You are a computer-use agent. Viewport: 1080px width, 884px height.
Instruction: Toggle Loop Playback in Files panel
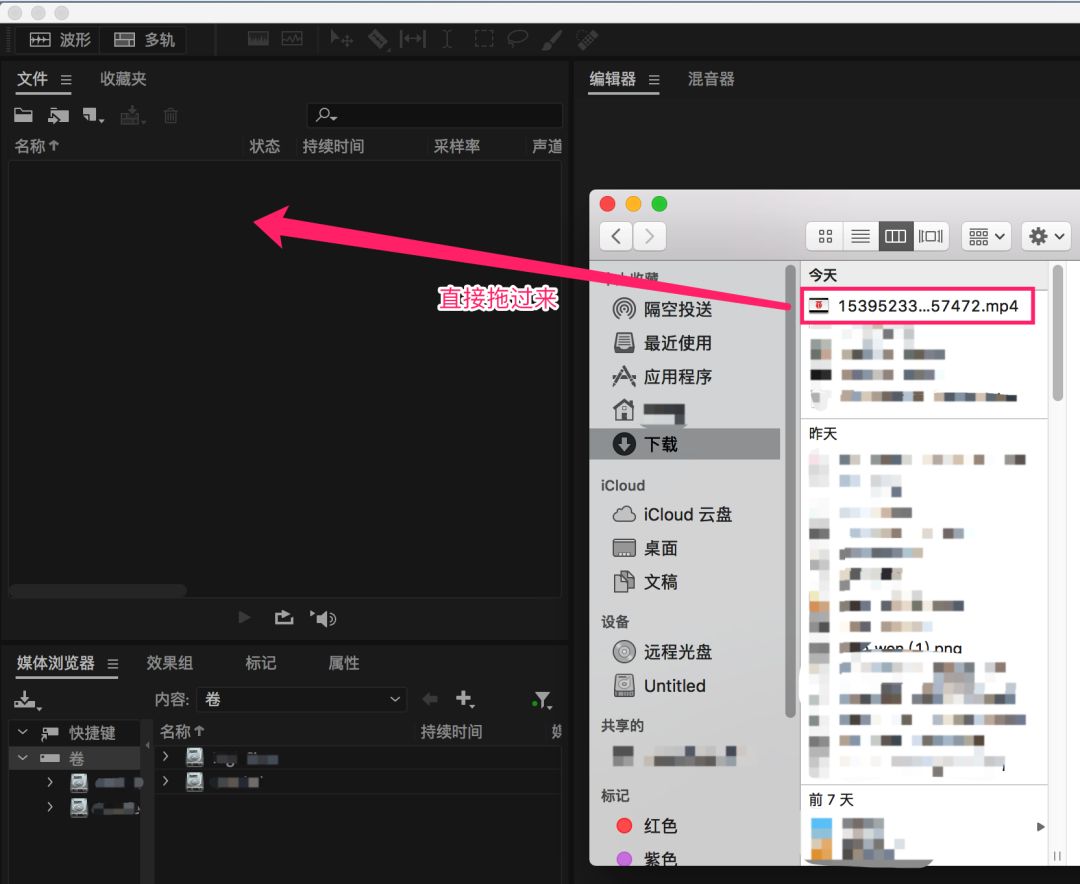(x=284, y=617)
